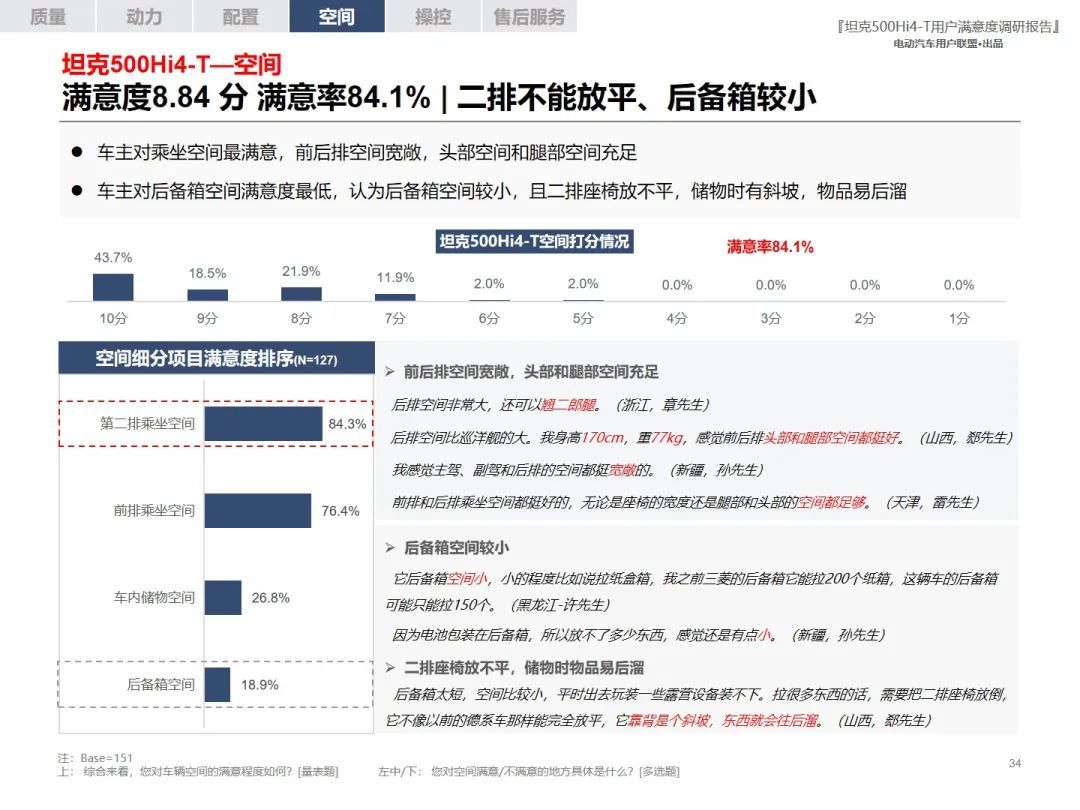
Task: Select the quote mentioning 170cm and 77kg
Action: pos(702,437)
